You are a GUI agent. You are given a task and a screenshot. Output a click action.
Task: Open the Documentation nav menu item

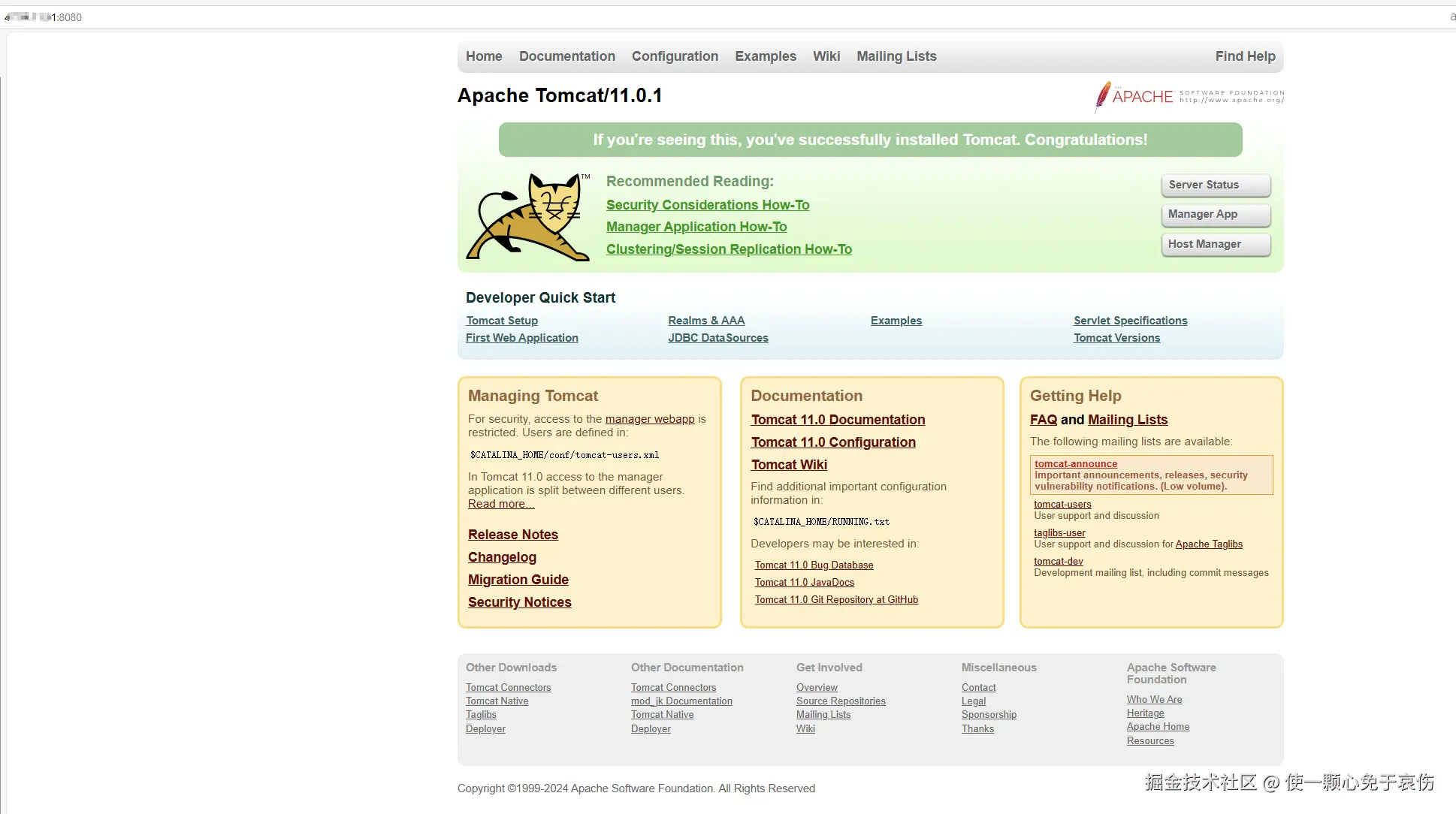(x=566, y=56)
